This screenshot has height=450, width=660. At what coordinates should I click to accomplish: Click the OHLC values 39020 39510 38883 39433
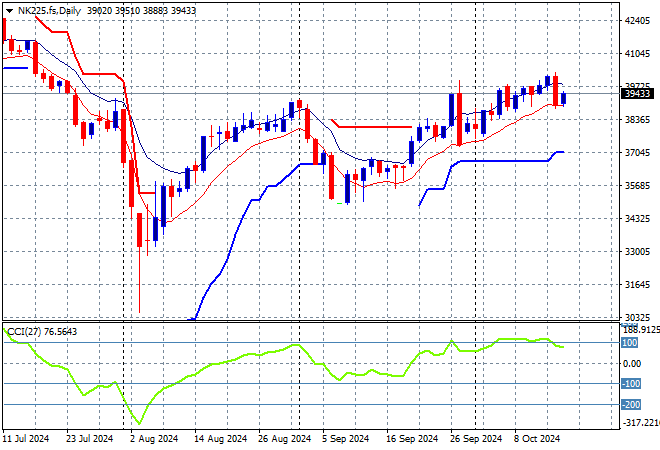pos(141,11)
